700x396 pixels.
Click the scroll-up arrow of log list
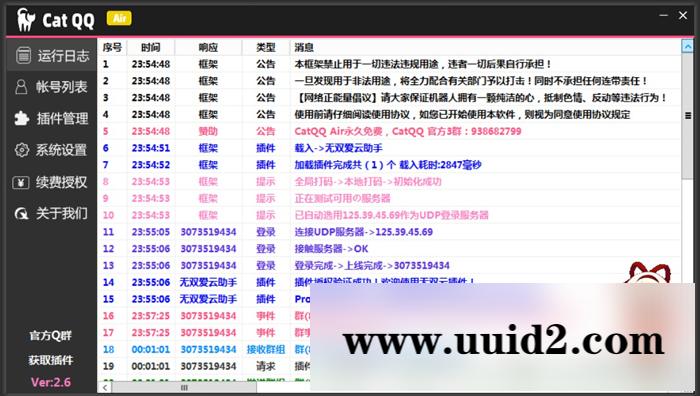pyautogui.click(x=688, y=46)
